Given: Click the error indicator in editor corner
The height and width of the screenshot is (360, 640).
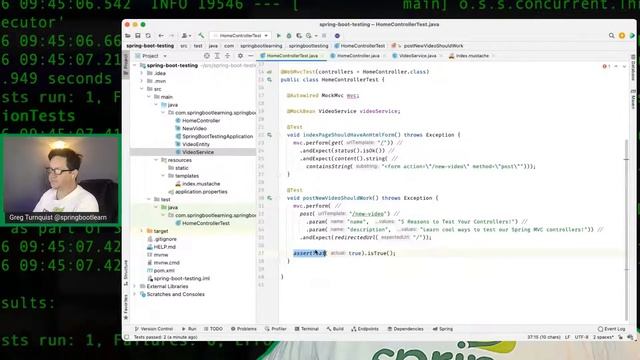Looking at the screenshot, I should tap(606, 66).
